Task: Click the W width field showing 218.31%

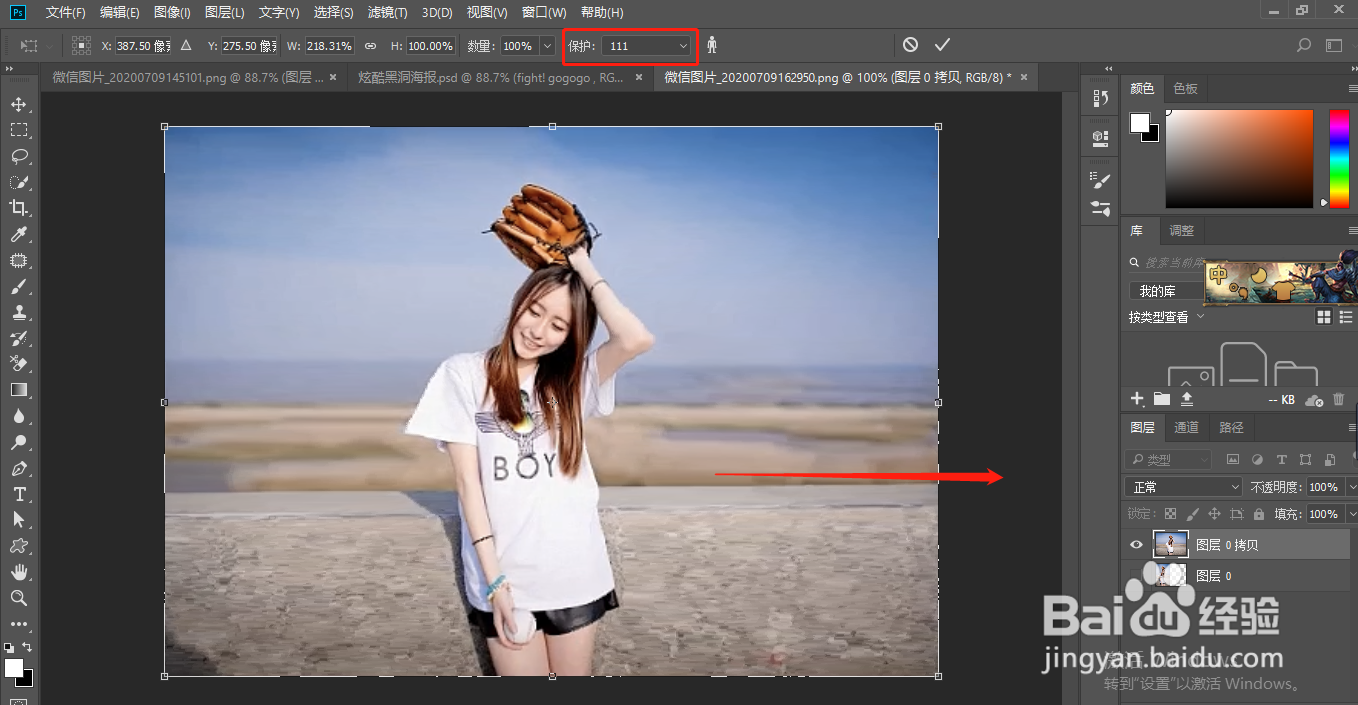Action: [328, 46]
